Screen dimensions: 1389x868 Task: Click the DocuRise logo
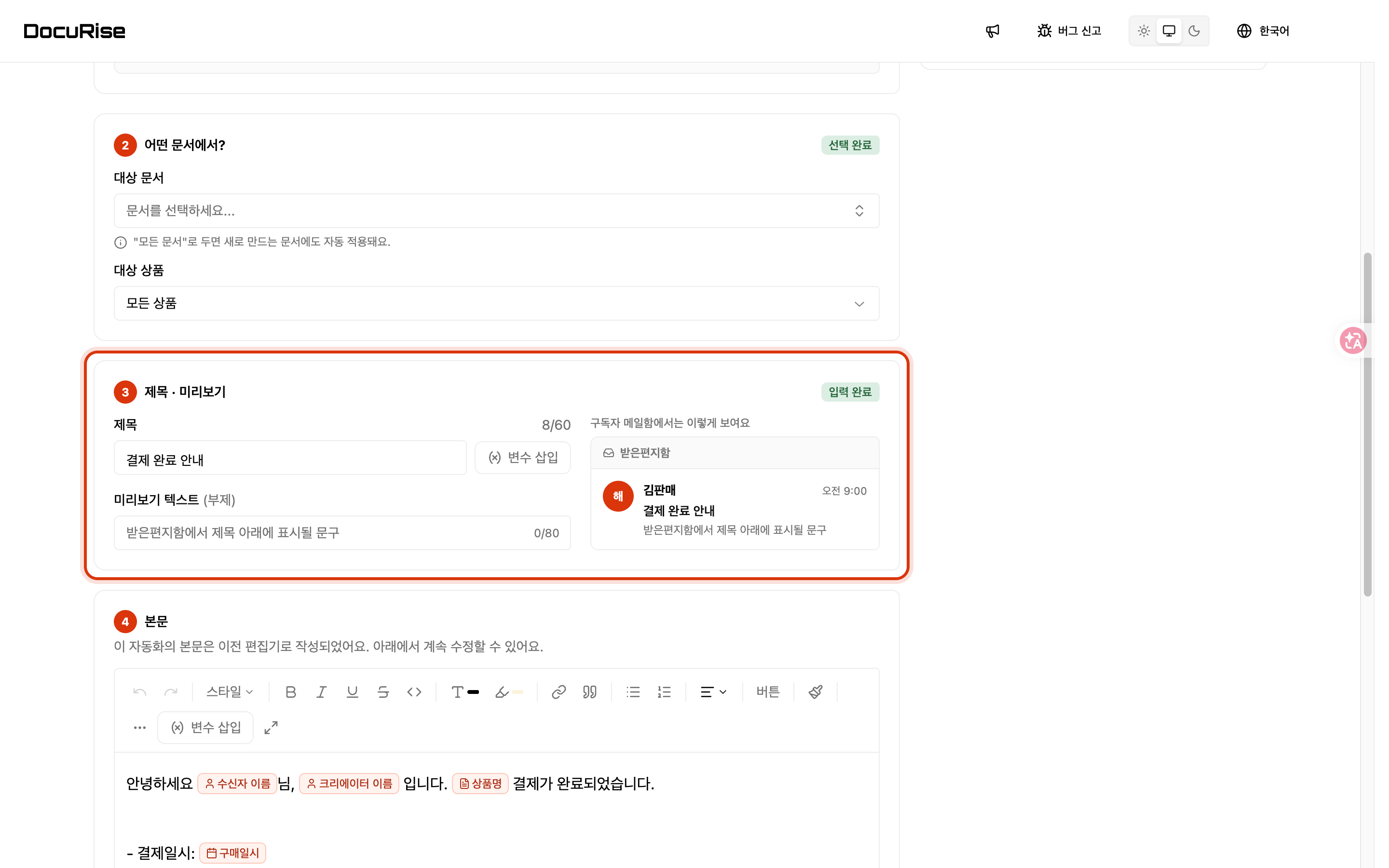(x=75, y=31)
